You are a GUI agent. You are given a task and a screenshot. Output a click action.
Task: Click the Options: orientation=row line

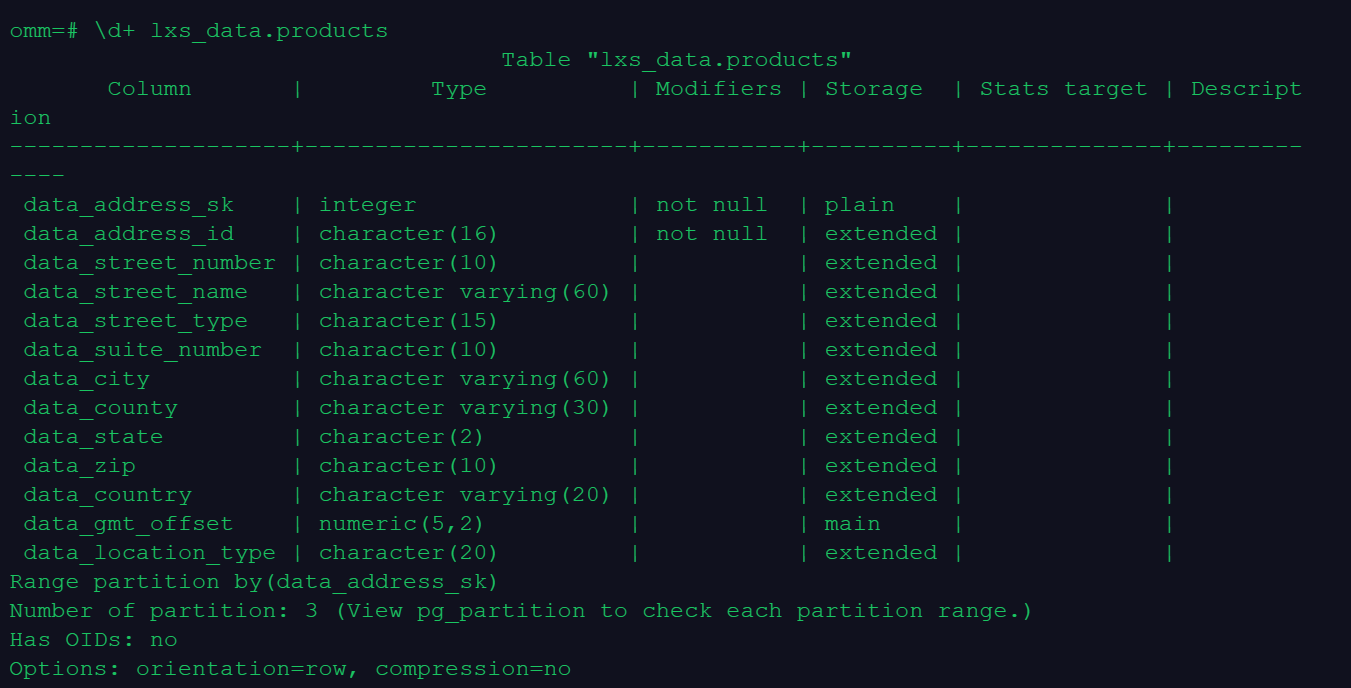290,669
